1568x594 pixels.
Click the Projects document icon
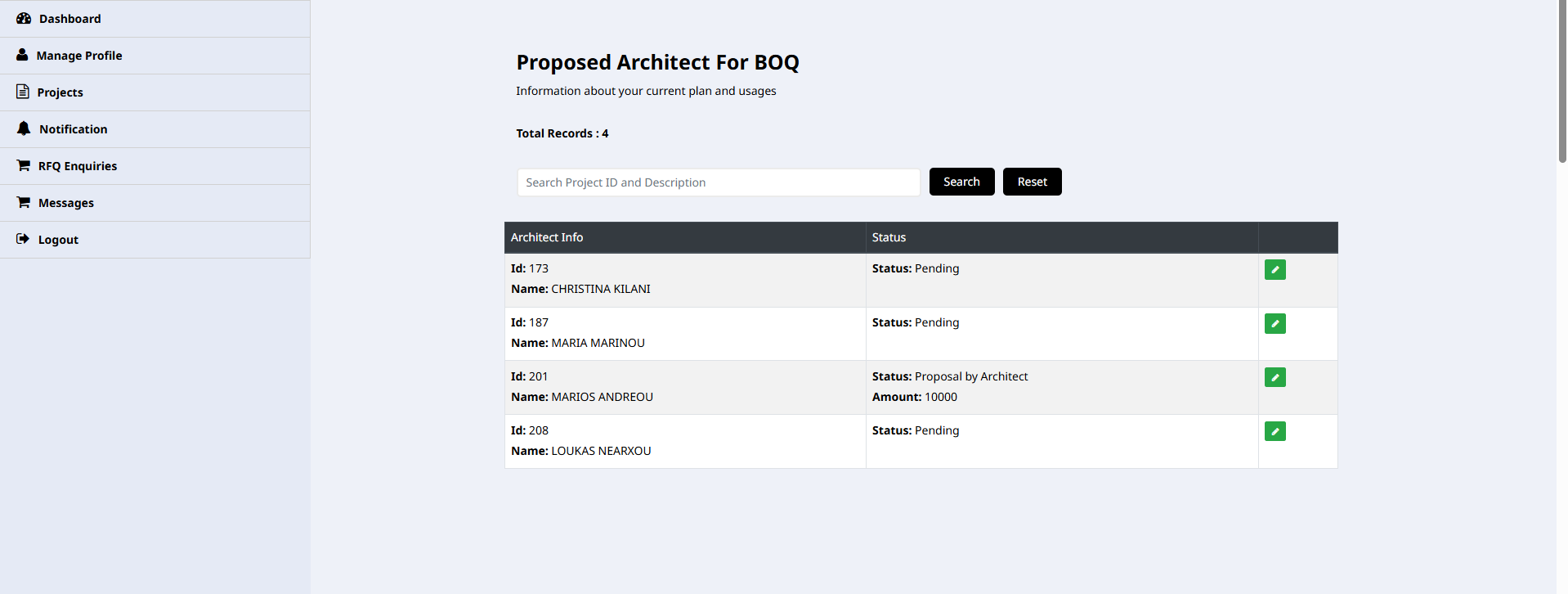(23, 92)
